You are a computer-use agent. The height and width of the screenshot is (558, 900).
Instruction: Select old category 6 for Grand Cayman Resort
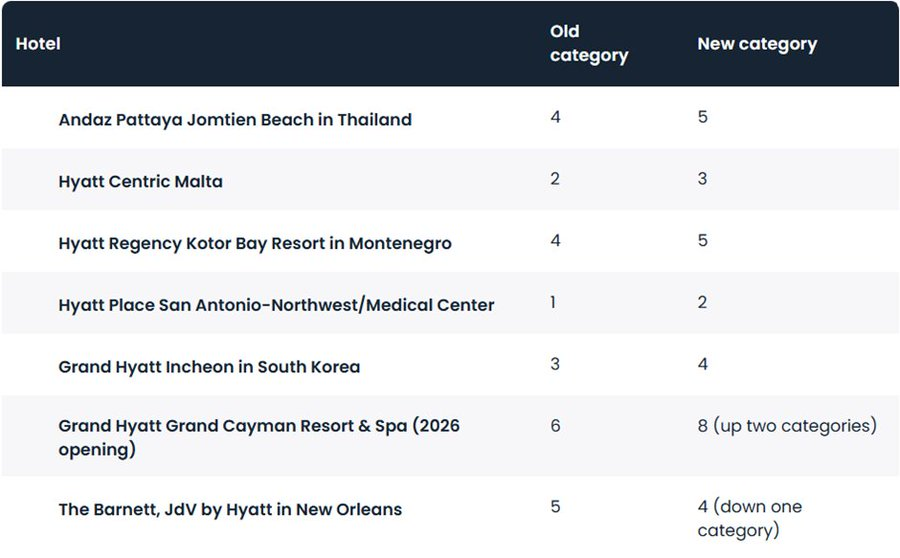(x=555, y=426)
